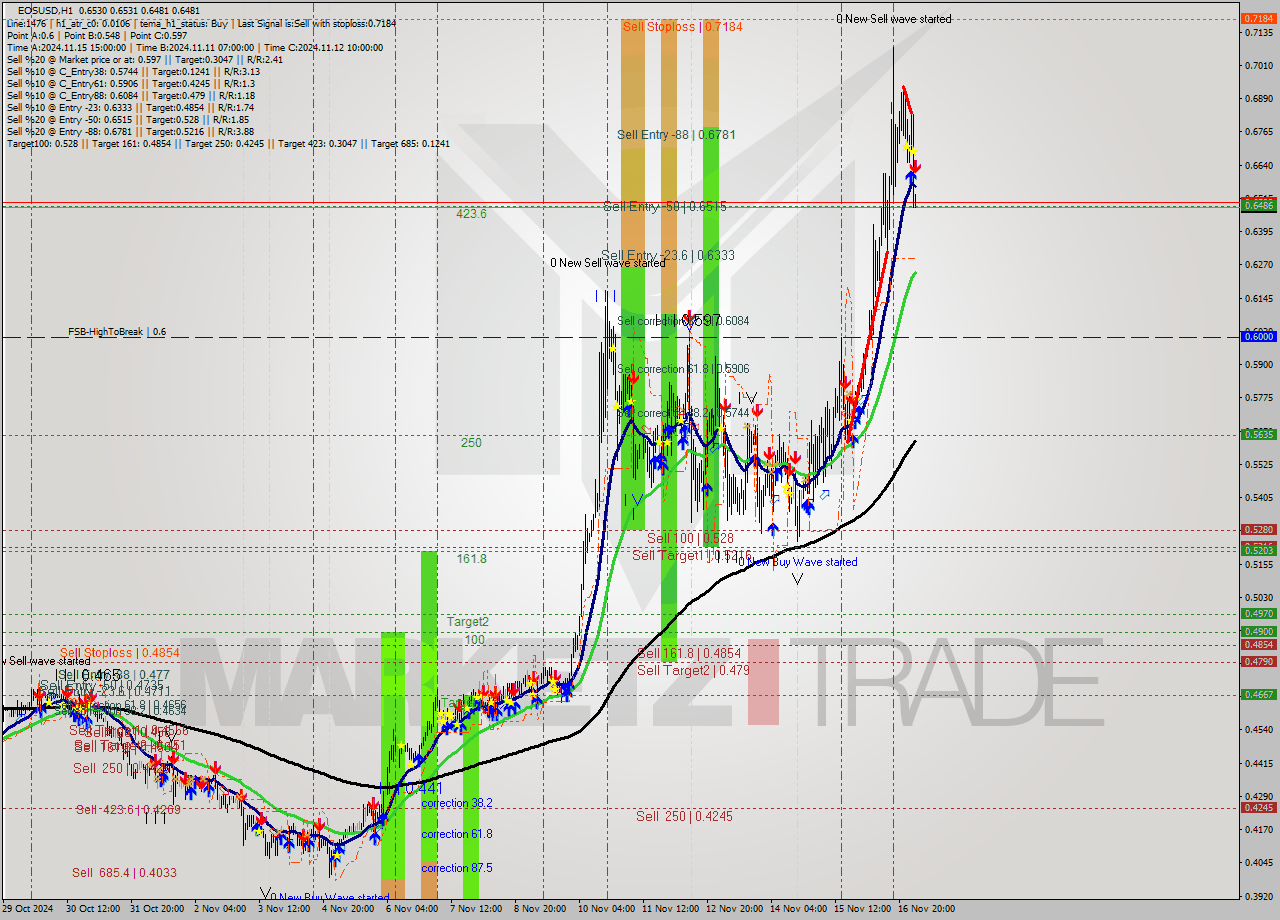Select the 'Sell Target2 | 0.479' label
Image resolution: width=1280 pixels, height=920 pixels.
pyautogui.click(x=693, y=671)
